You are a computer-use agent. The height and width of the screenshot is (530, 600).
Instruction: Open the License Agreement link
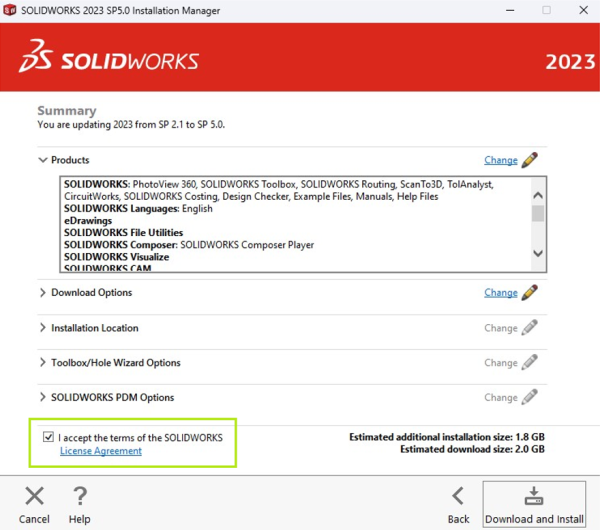pos(101,451)
